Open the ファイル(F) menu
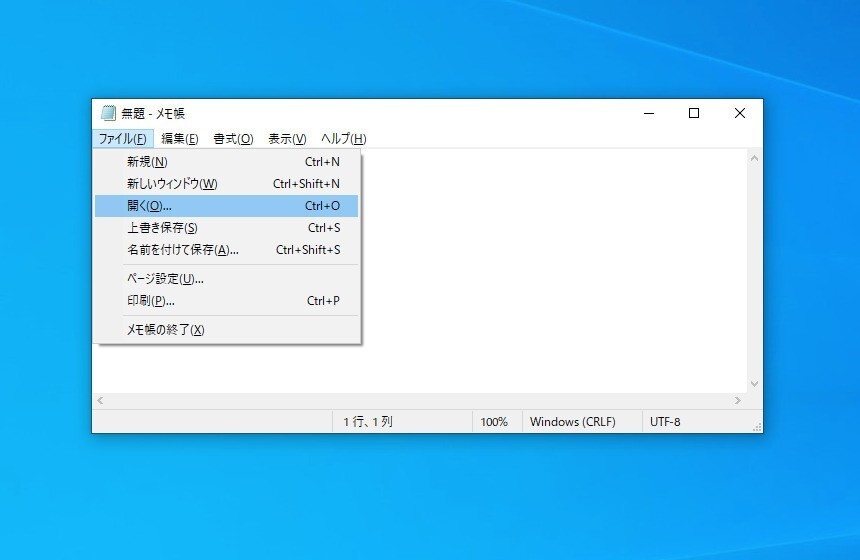The width and height of the screenshot is (860, 560). [122, 139]
